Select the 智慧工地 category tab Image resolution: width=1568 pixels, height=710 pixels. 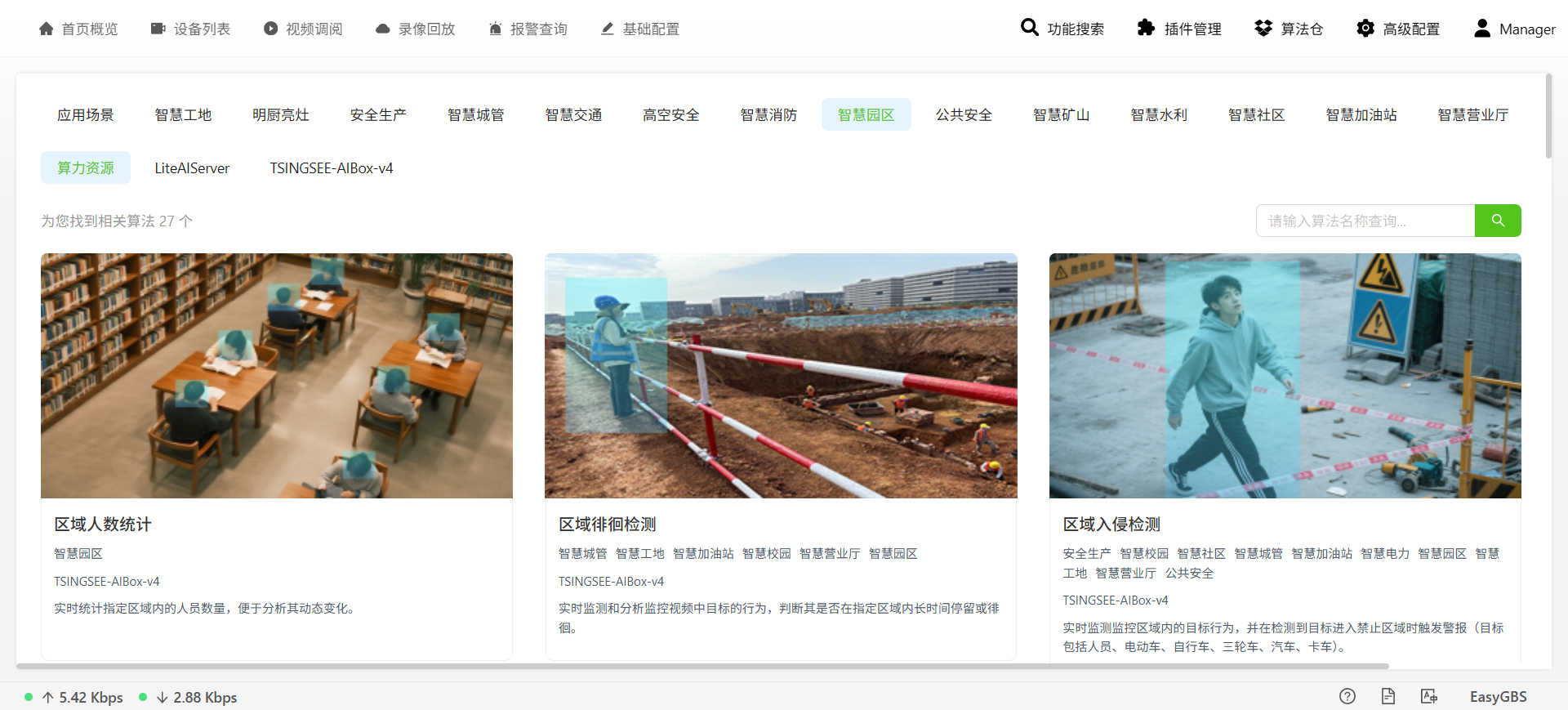tap(183, 114)
